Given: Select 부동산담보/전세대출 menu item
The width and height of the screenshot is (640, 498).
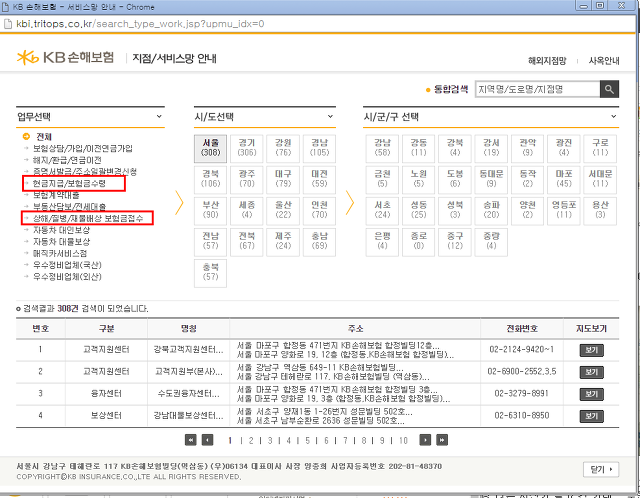Looking at the screenshot, I should tap(69, 207).
